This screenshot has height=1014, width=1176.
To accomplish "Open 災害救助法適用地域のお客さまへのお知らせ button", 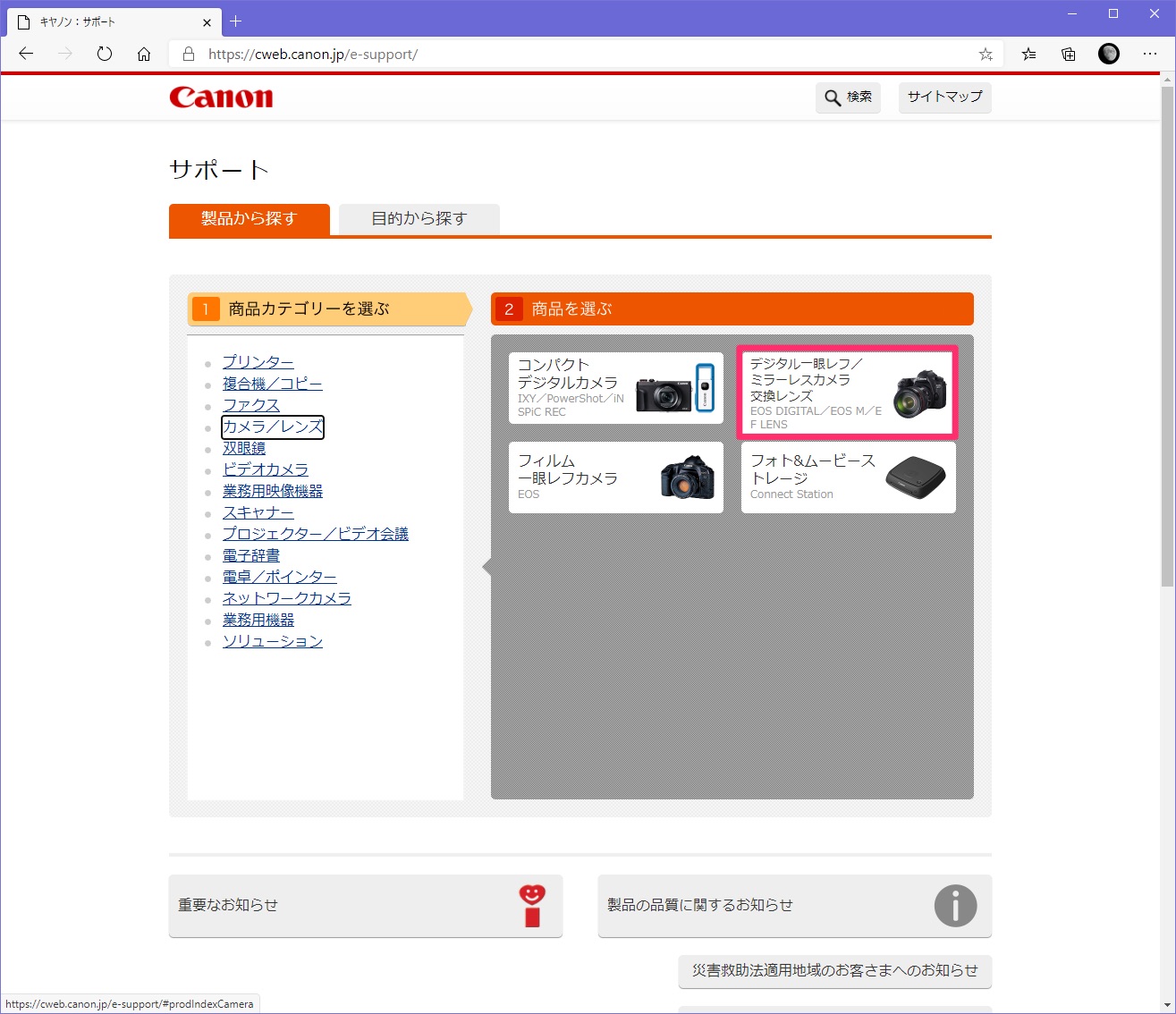I will pos(835,971).
